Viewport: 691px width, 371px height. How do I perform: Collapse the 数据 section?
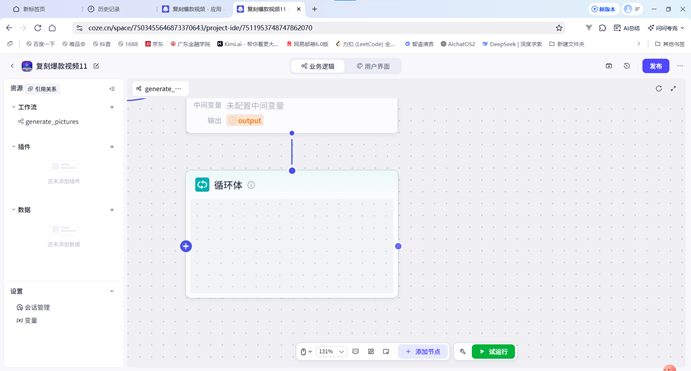[13, 210]
